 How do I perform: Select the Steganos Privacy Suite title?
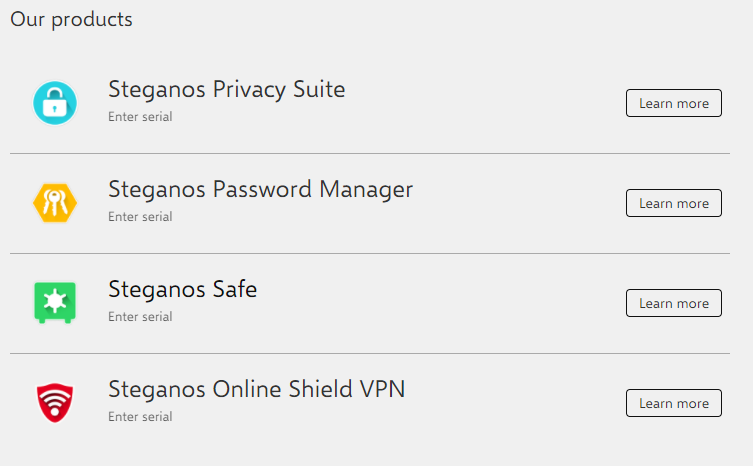226,89
